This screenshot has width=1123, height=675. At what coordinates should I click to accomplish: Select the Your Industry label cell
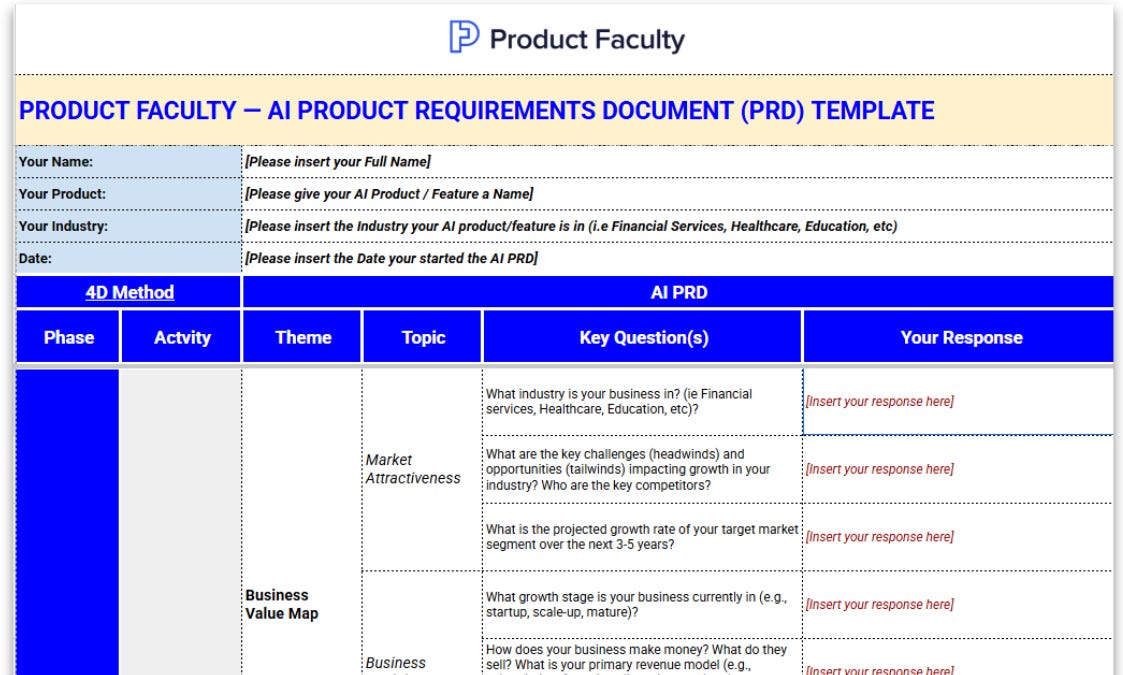(129, 226)
